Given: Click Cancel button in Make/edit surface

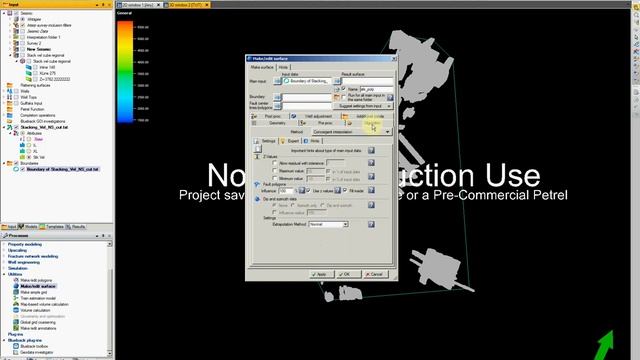Looking at the screenshot, I should (376, 274).
